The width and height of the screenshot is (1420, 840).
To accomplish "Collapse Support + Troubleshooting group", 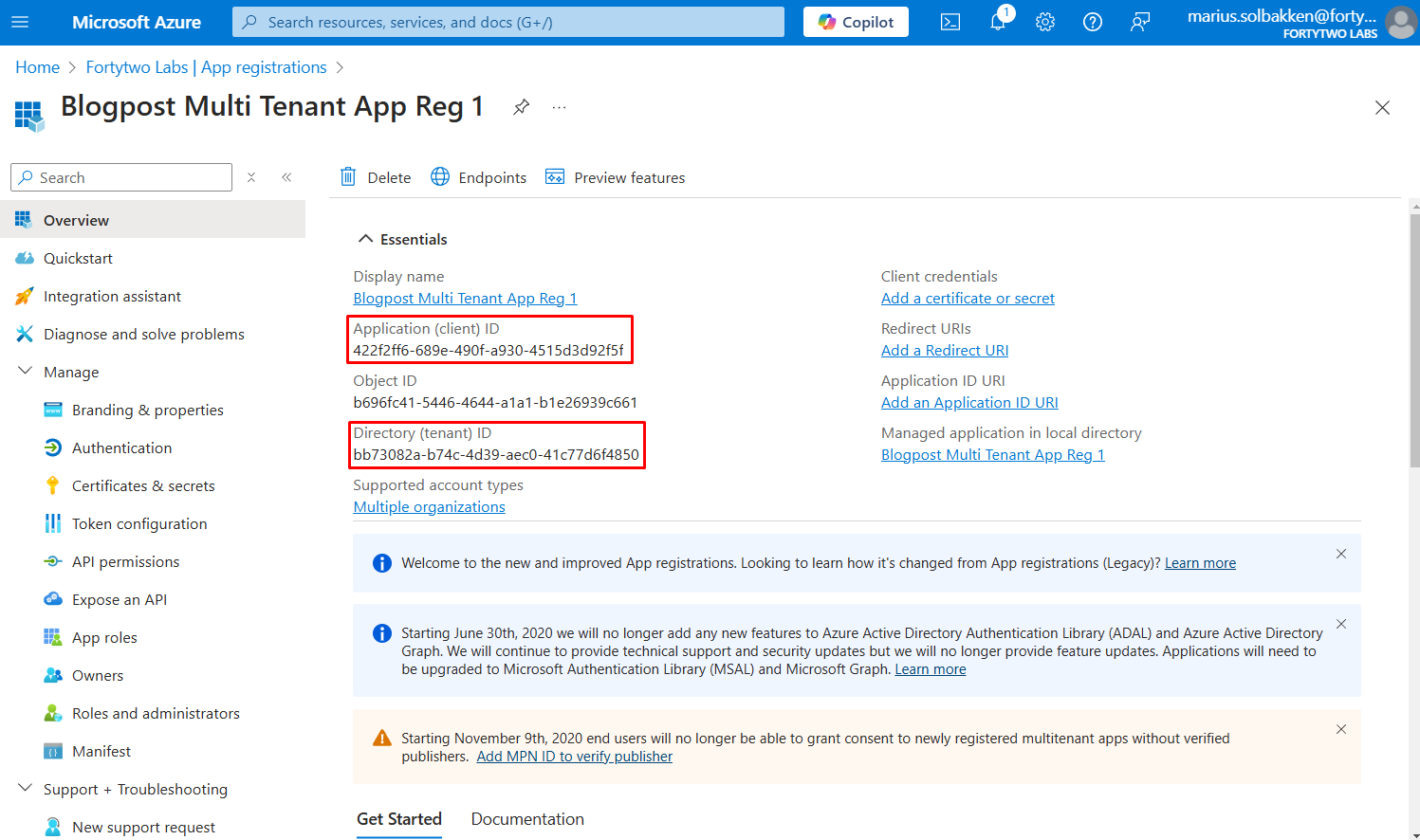I will tap(26, 789).
